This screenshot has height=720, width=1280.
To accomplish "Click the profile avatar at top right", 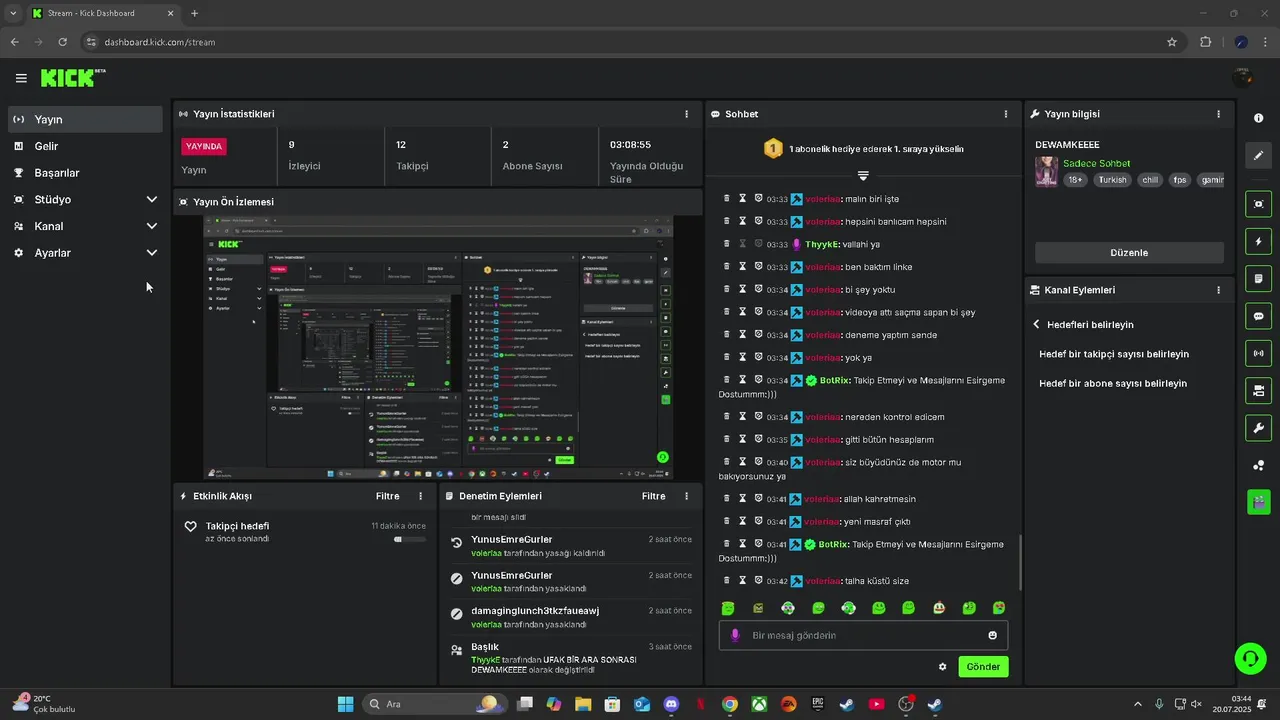I will (1243, 77).
